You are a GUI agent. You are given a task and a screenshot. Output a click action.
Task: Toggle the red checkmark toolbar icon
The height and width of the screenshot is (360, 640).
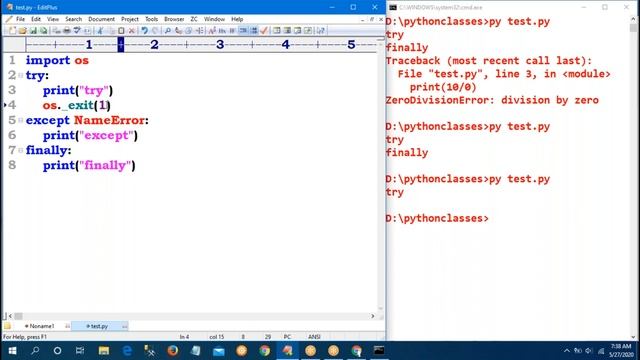(264, 31)
